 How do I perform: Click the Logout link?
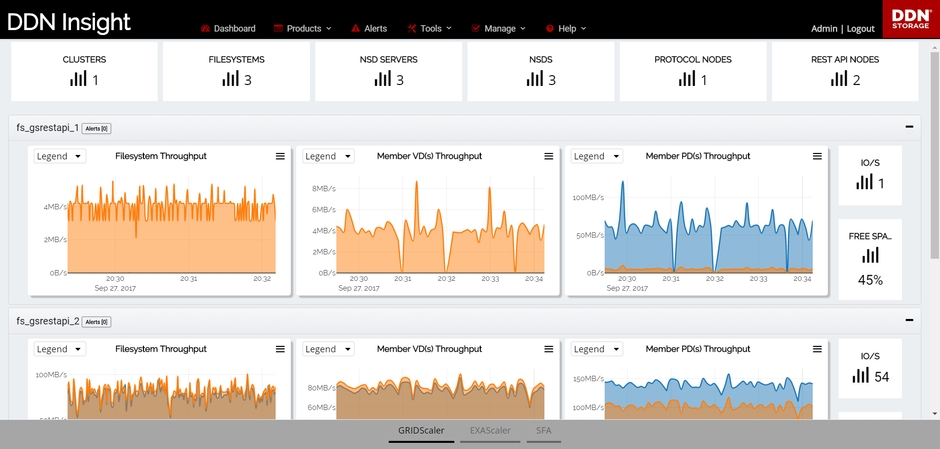(x=860, y=29)
